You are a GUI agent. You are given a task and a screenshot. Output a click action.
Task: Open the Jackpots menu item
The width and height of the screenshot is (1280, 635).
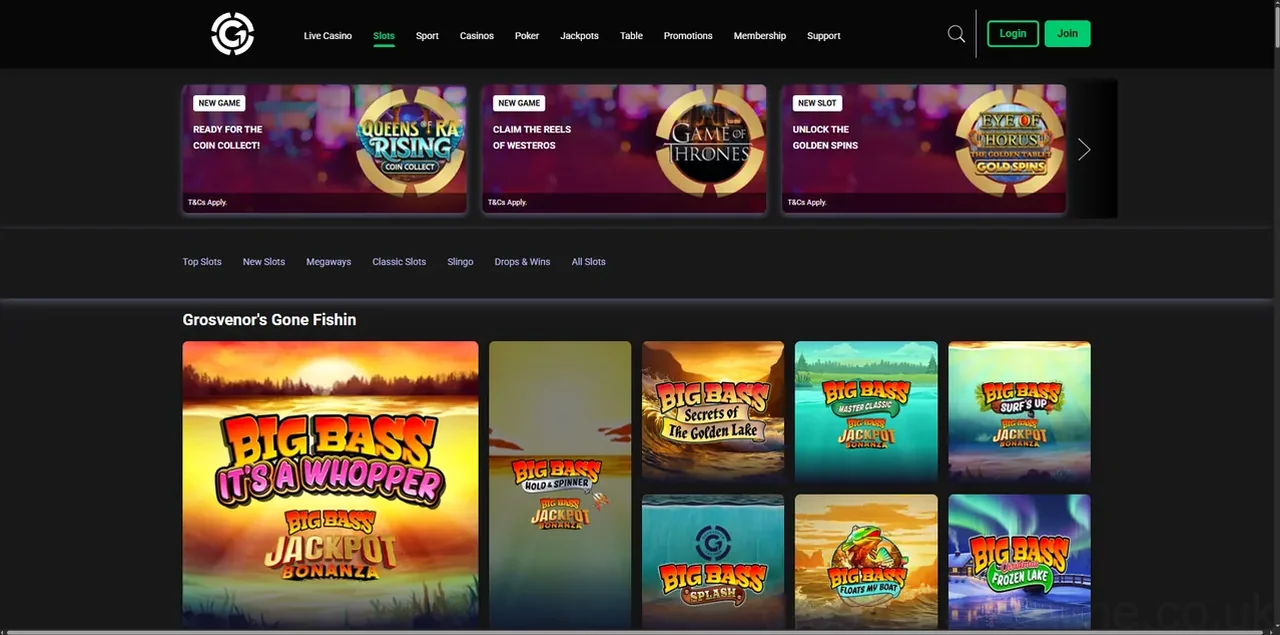(x=579, y=36)
